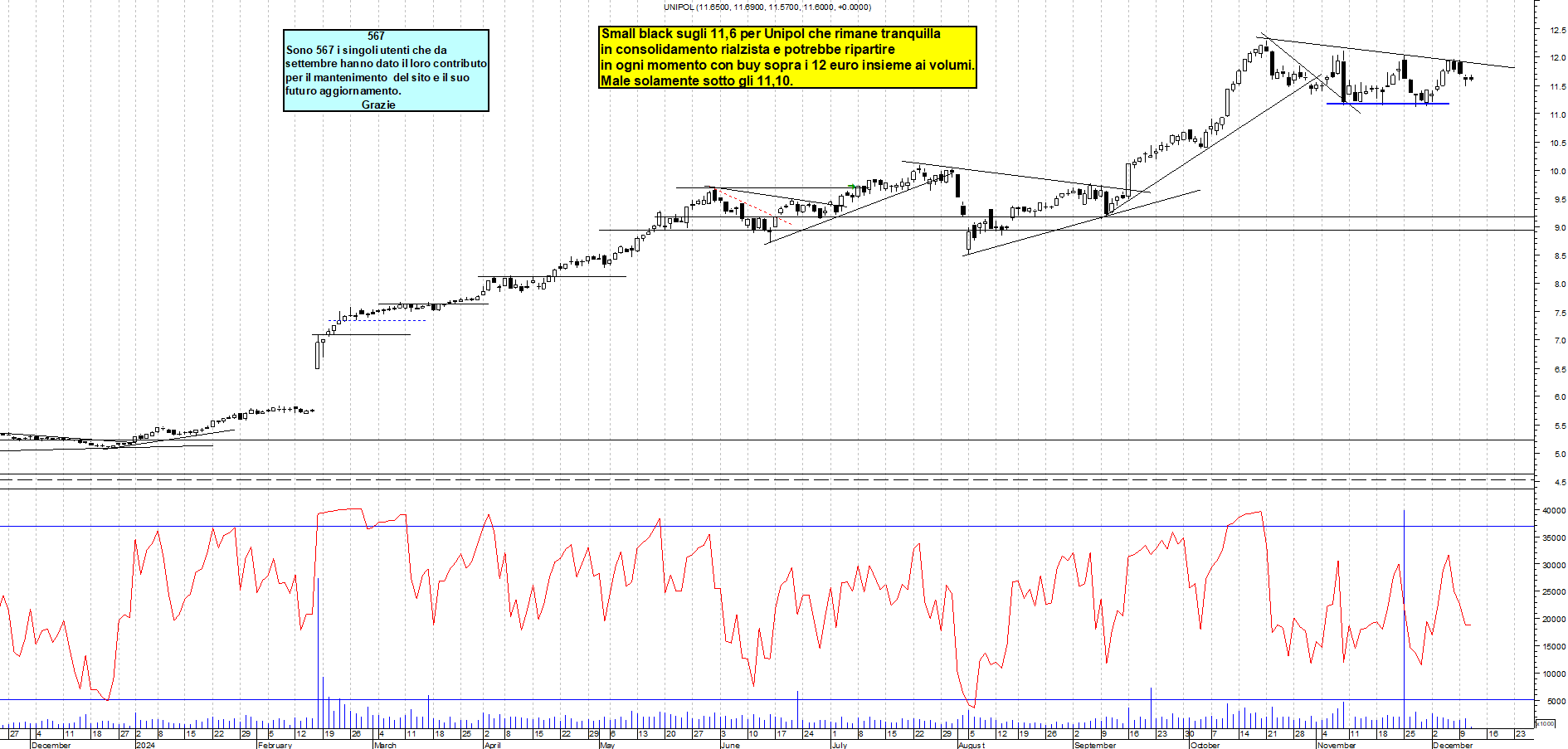This screenshot has width=1568, height=749.
Task: Click the 'settembre hanno dato il loro contributo' line
Action: coord(386,63)
